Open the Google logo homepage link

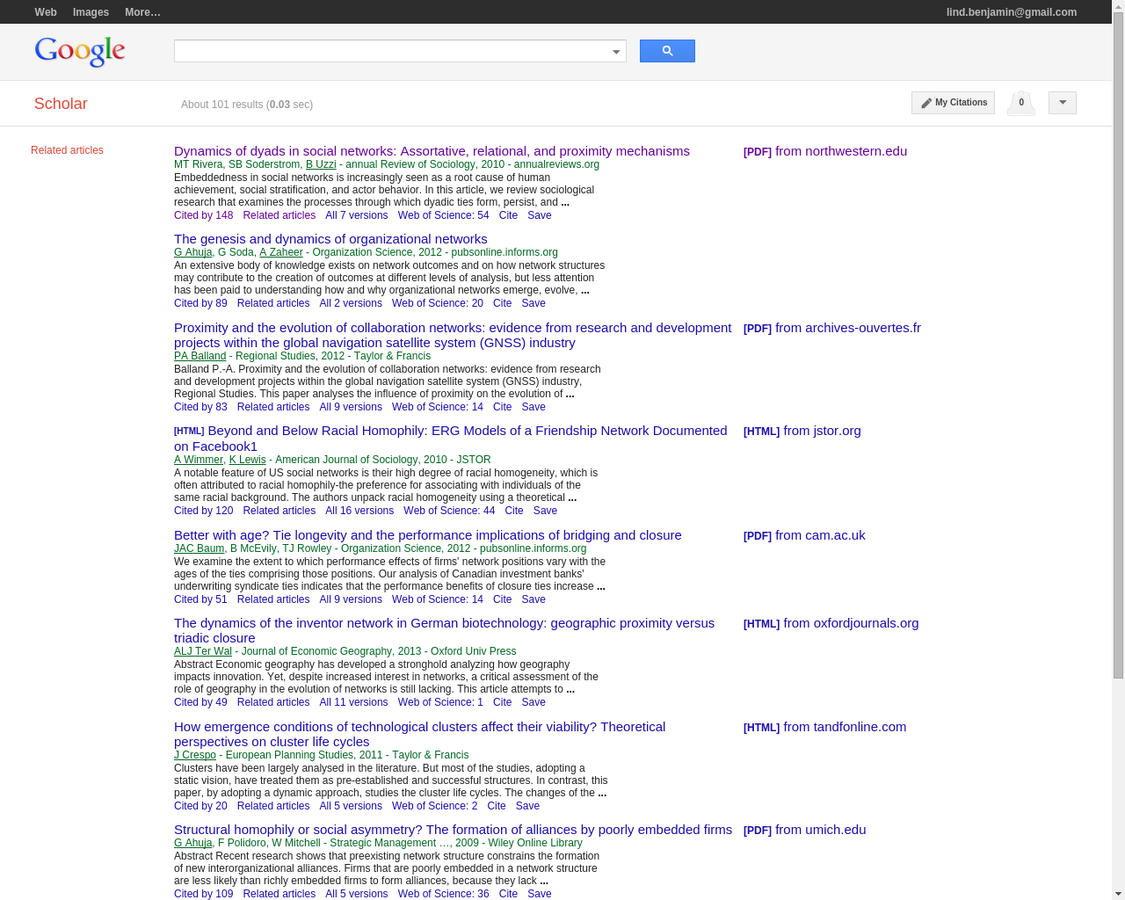click(x=80, y=51)
